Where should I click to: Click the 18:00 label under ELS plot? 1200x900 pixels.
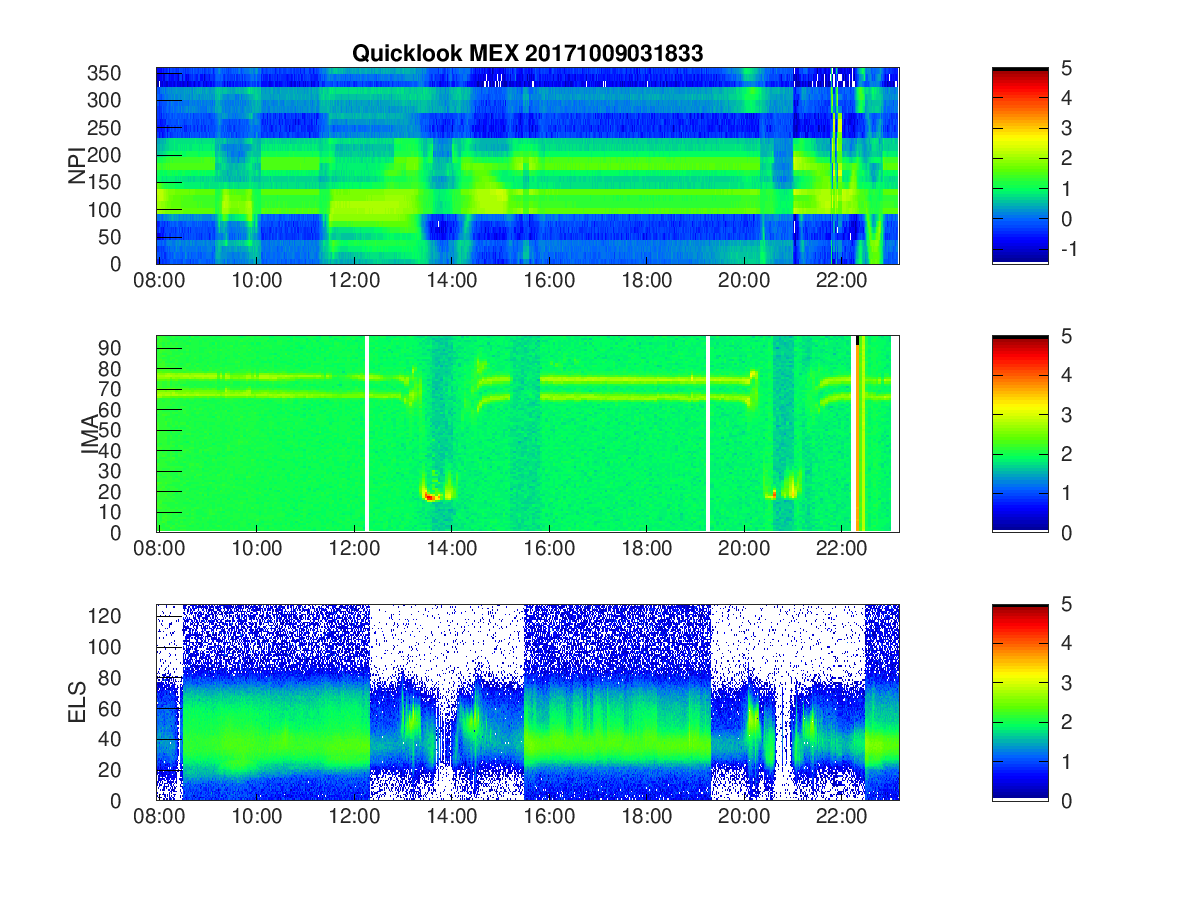pos(647,818)
